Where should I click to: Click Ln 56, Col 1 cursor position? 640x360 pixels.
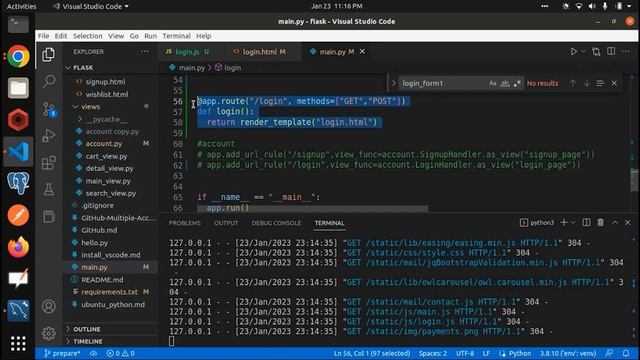(372, 353)
